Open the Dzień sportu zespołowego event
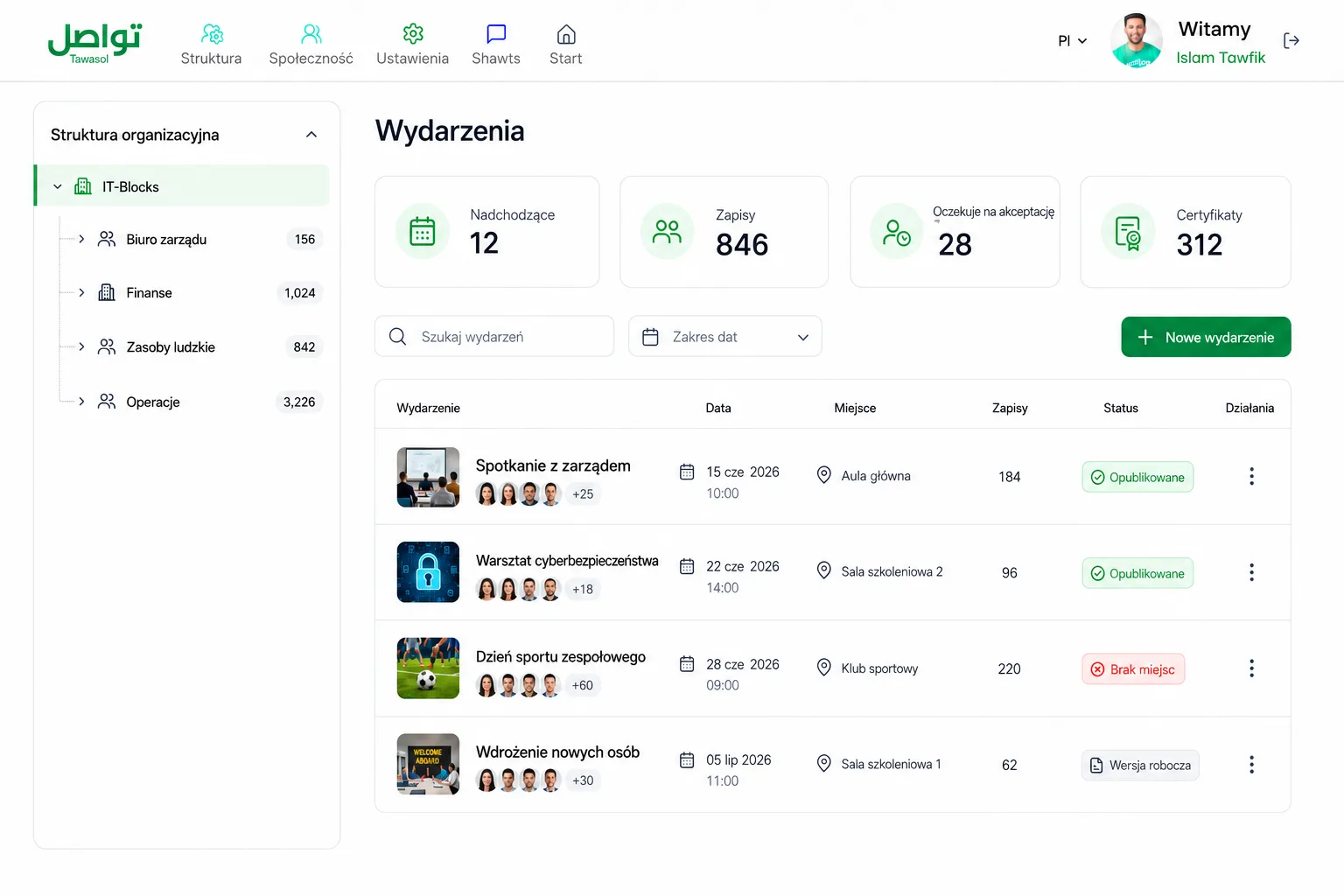 click(561, 657)
